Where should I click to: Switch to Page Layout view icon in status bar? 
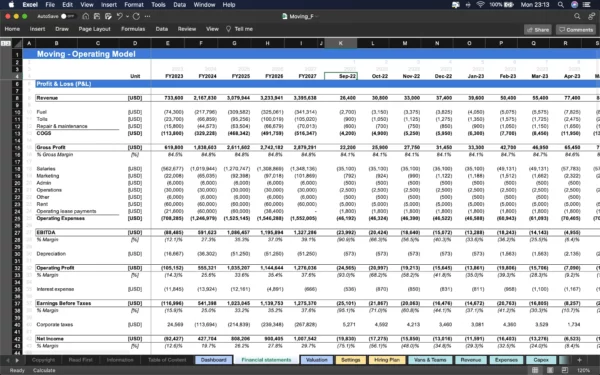[550, 370]
